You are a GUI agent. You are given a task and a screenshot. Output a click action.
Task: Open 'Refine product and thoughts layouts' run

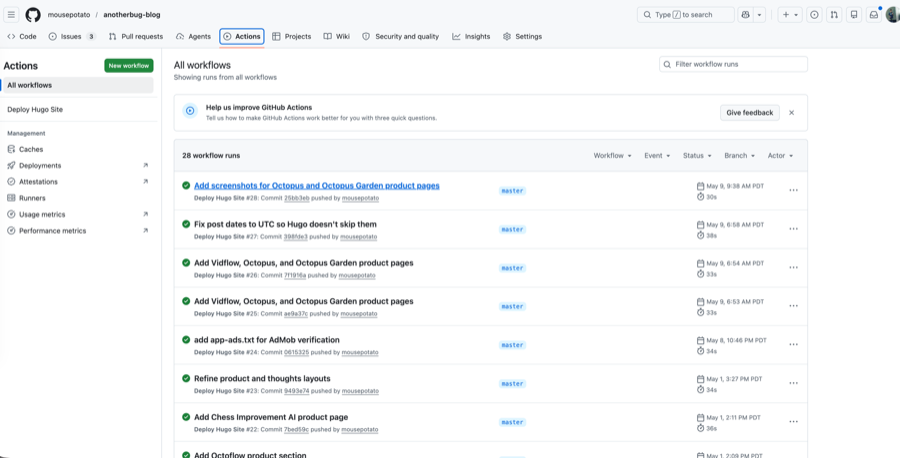click(262, 378)
